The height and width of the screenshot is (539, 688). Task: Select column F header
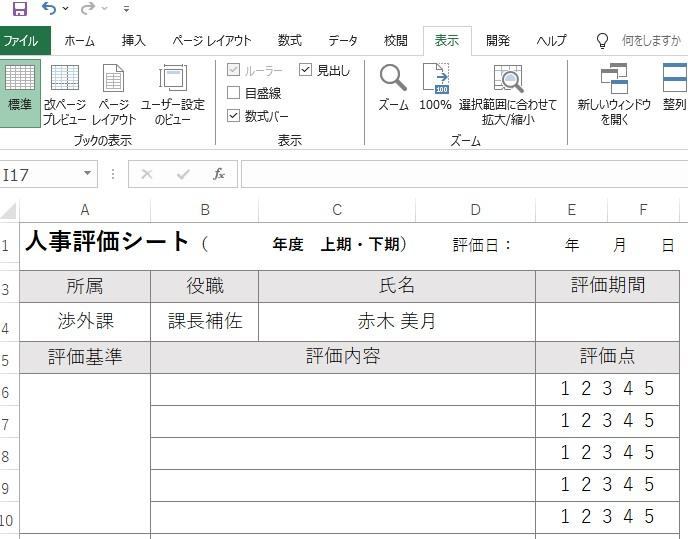643,210
